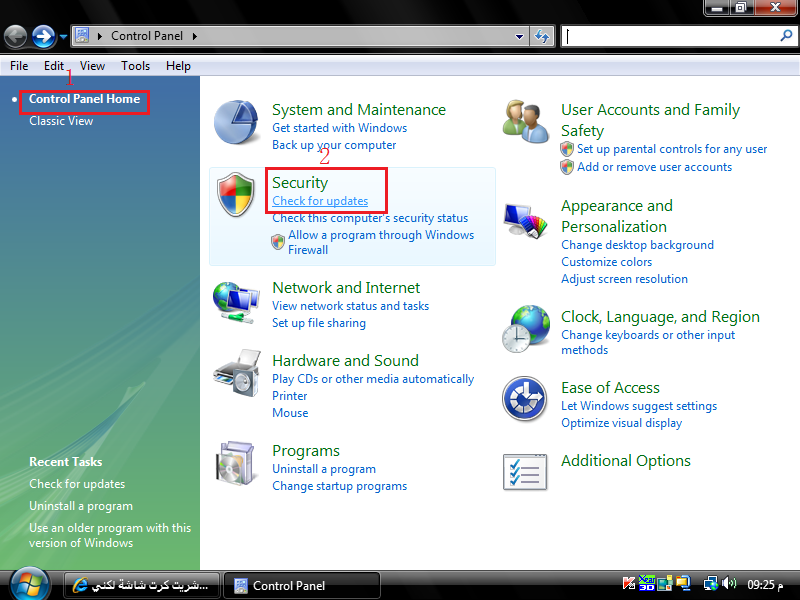
Task: Click Set up file sharing
Action: point(319,323)
